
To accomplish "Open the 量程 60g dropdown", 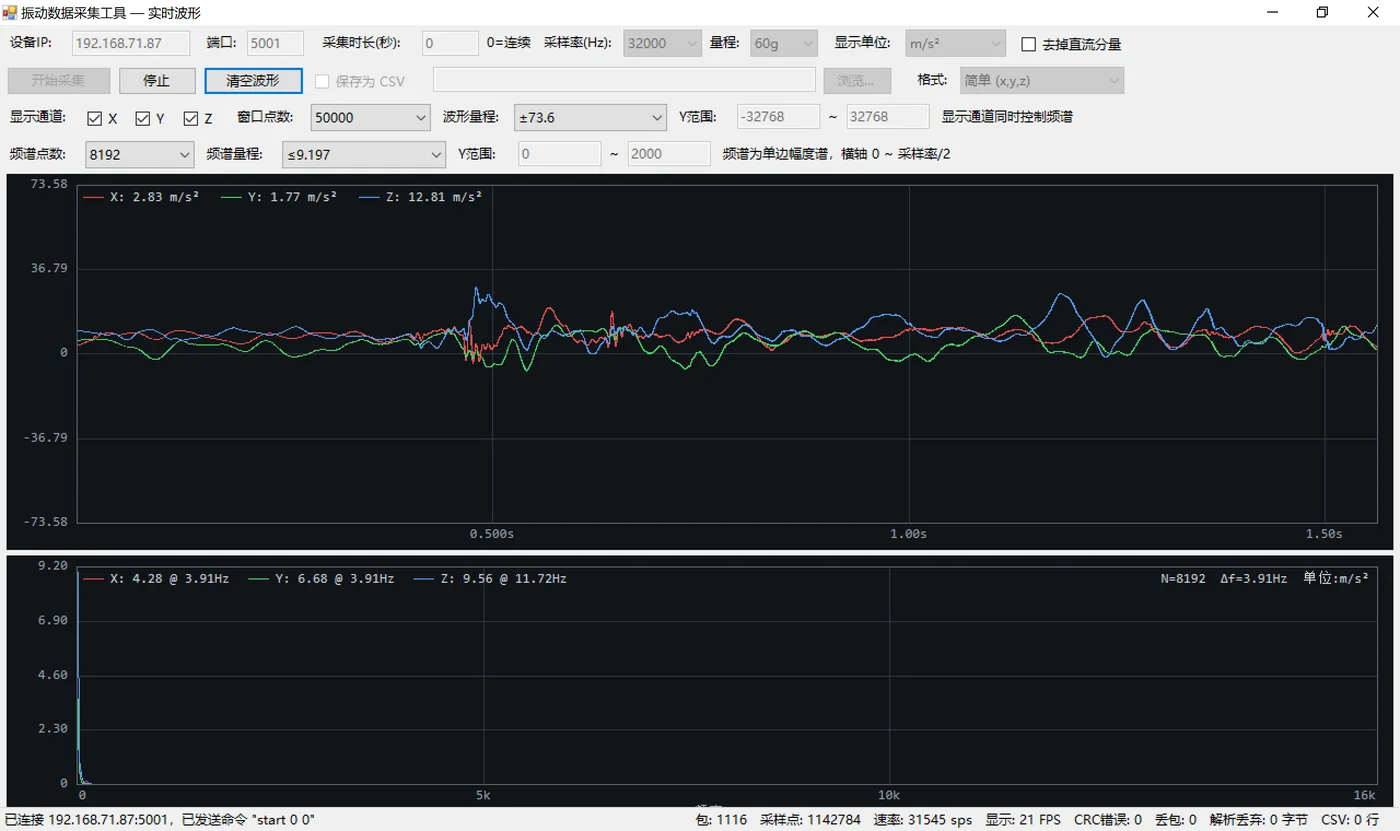I will [783, 43].
